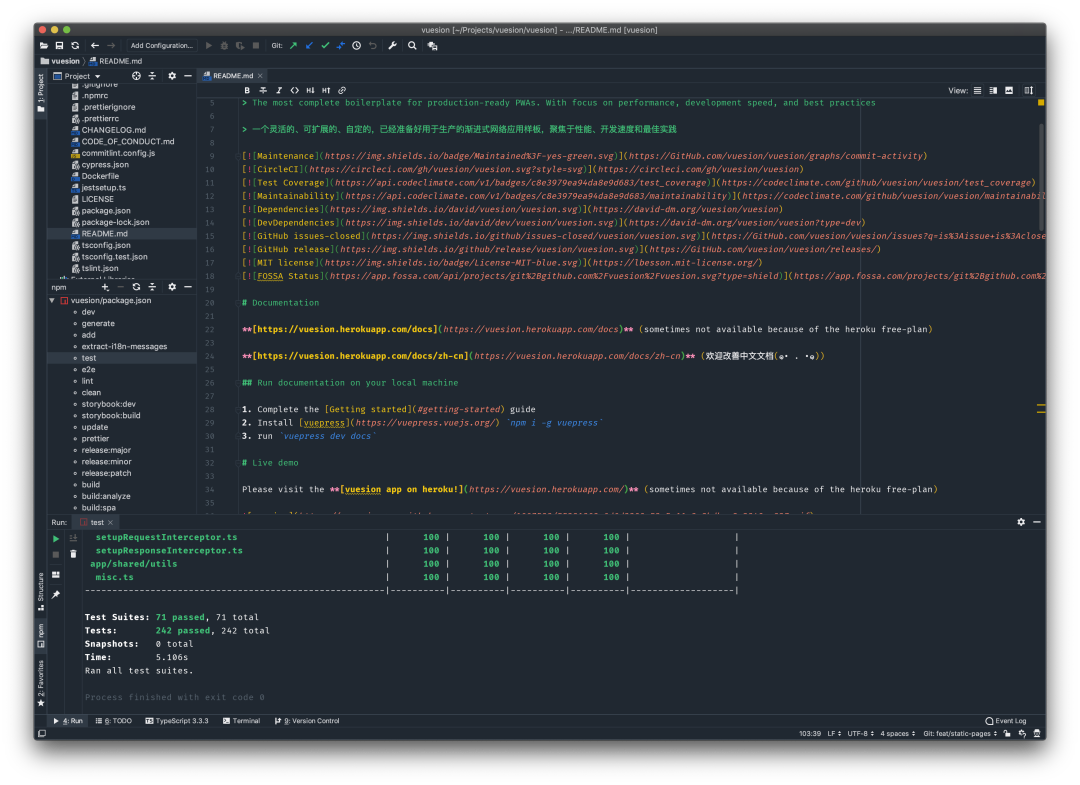Apply italic formatting in markdown toolbar

pyautogui.click(x=279, y=90)
